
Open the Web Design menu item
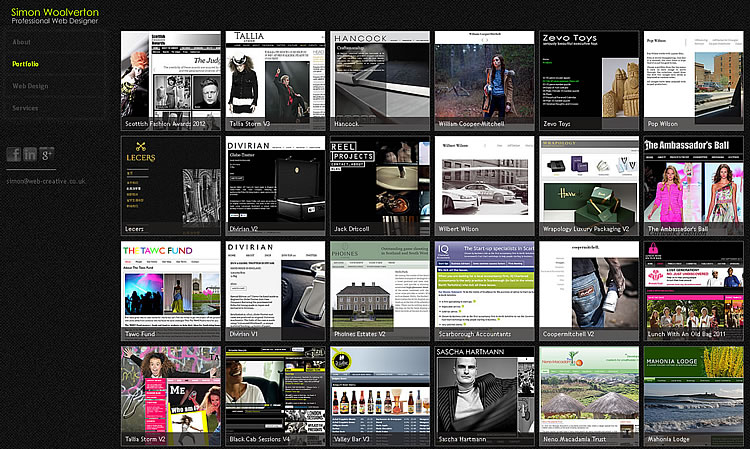pyautogui.click(x=30, y=86)
